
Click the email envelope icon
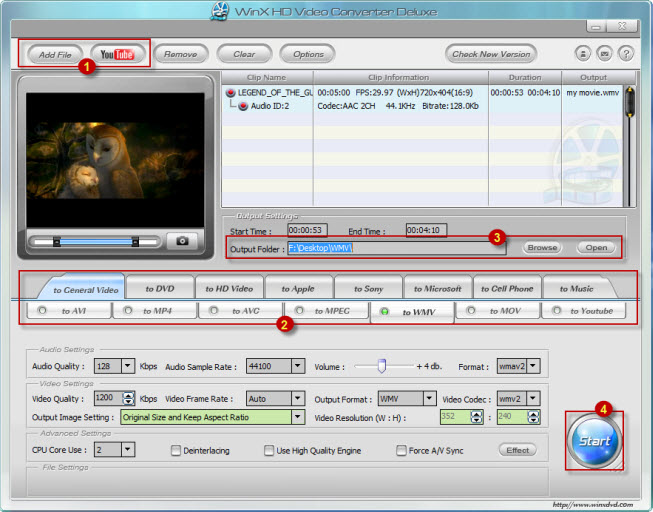click(x=604, y=54)
